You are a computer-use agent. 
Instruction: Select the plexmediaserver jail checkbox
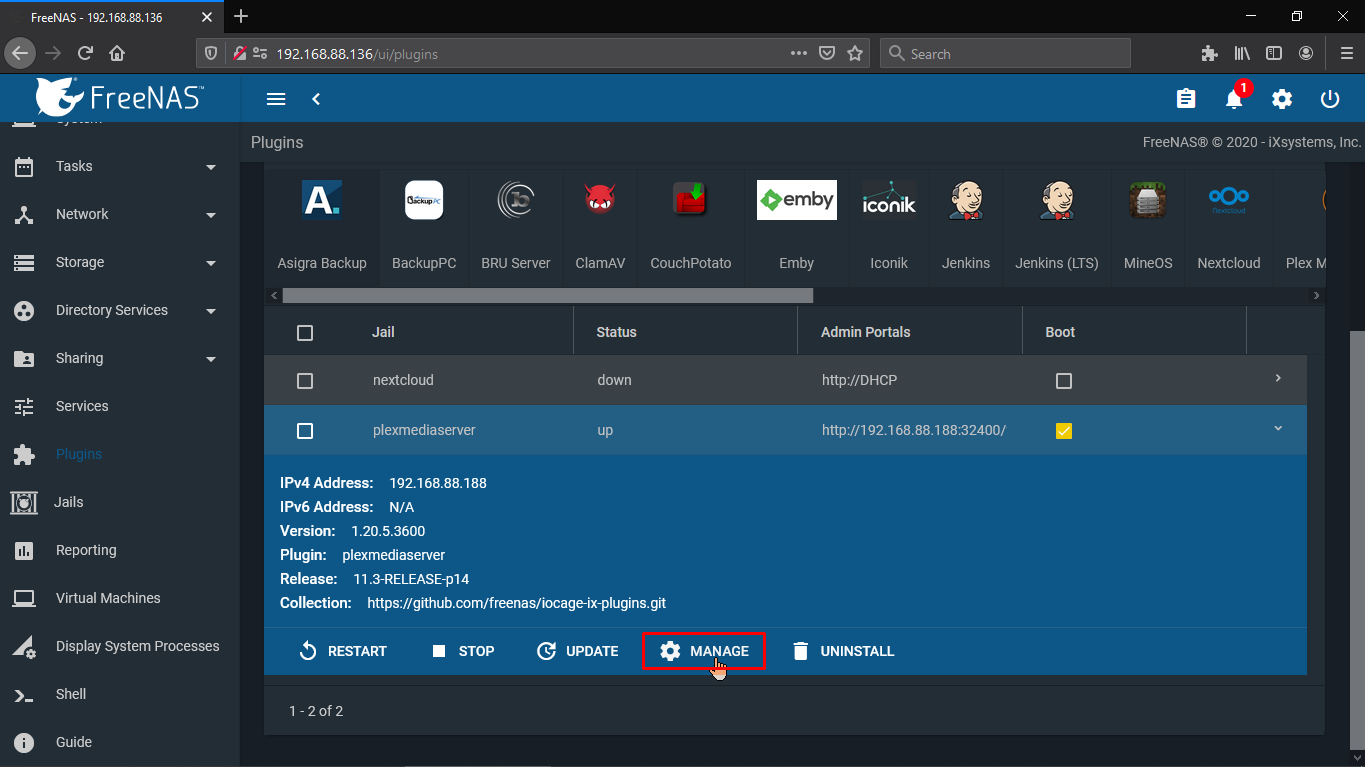click(x=305, y=431)
